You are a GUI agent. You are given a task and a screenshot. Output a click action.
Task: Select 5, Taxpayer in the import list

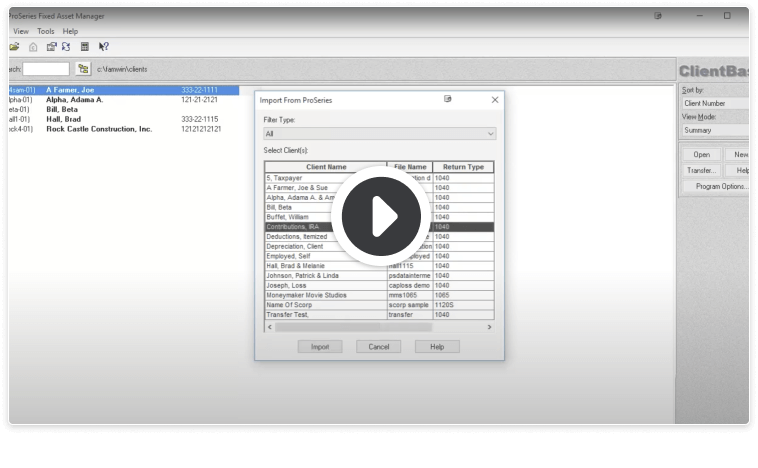click(x=379, y=178)
